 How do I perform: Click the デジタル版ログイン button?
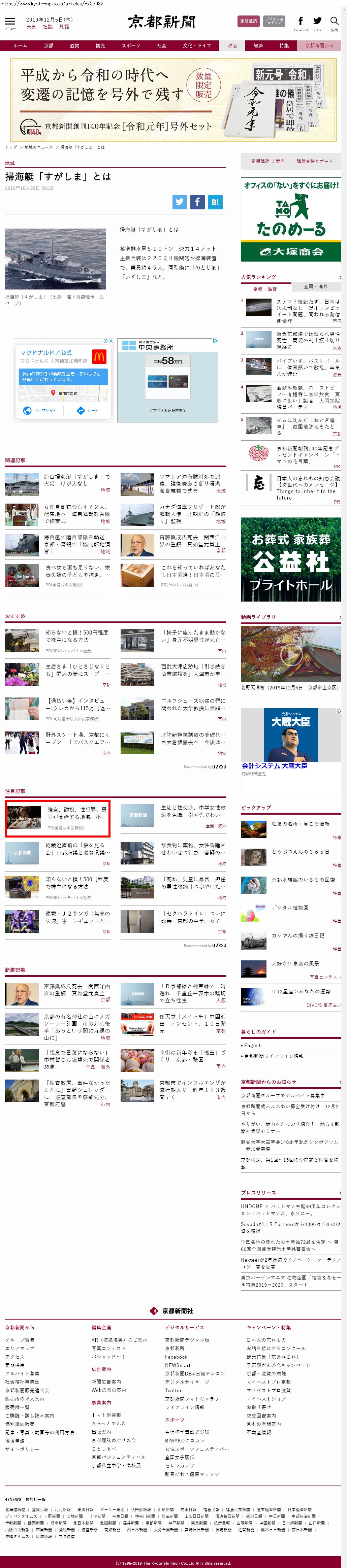pyautogui.click(x=274, y=21)
